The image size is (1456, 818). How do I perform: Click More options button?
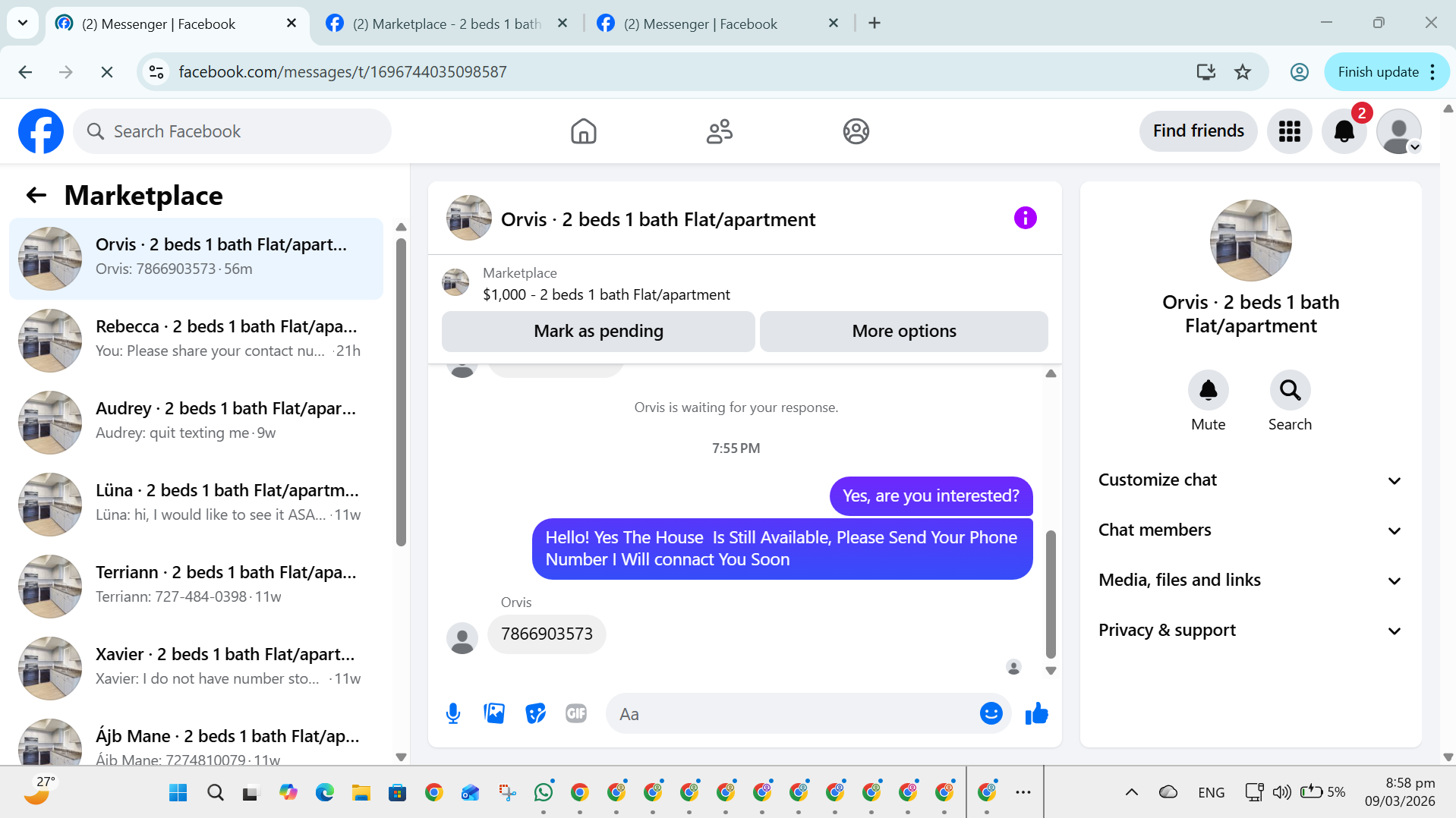pos(903,331)
